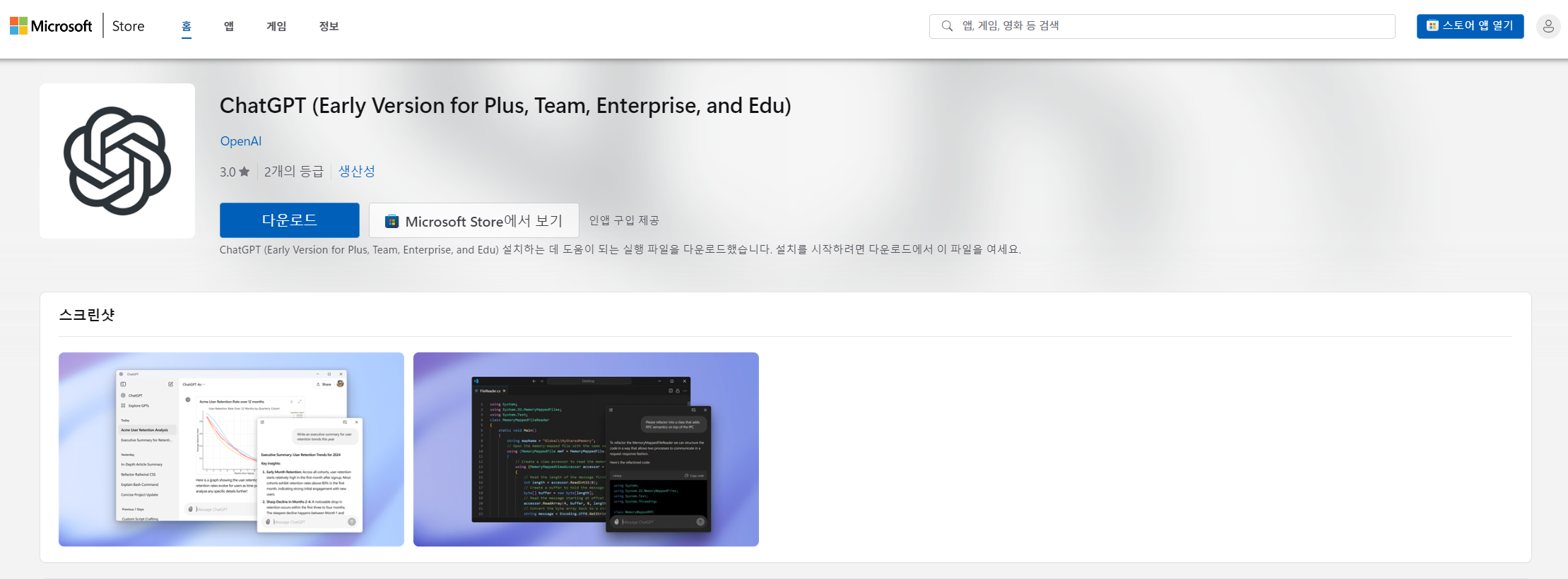Screen dimensions: 1568x579
Task: Click the blue 다운로드 button
Action: point(290,220)
